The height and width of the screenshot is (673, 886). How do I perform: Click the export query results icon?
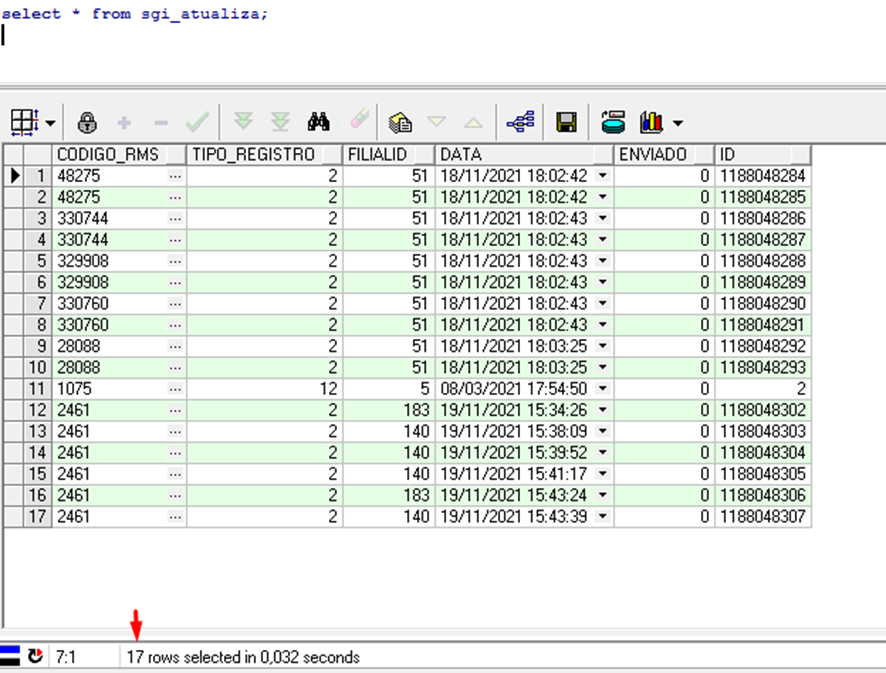tap(613, 122)
